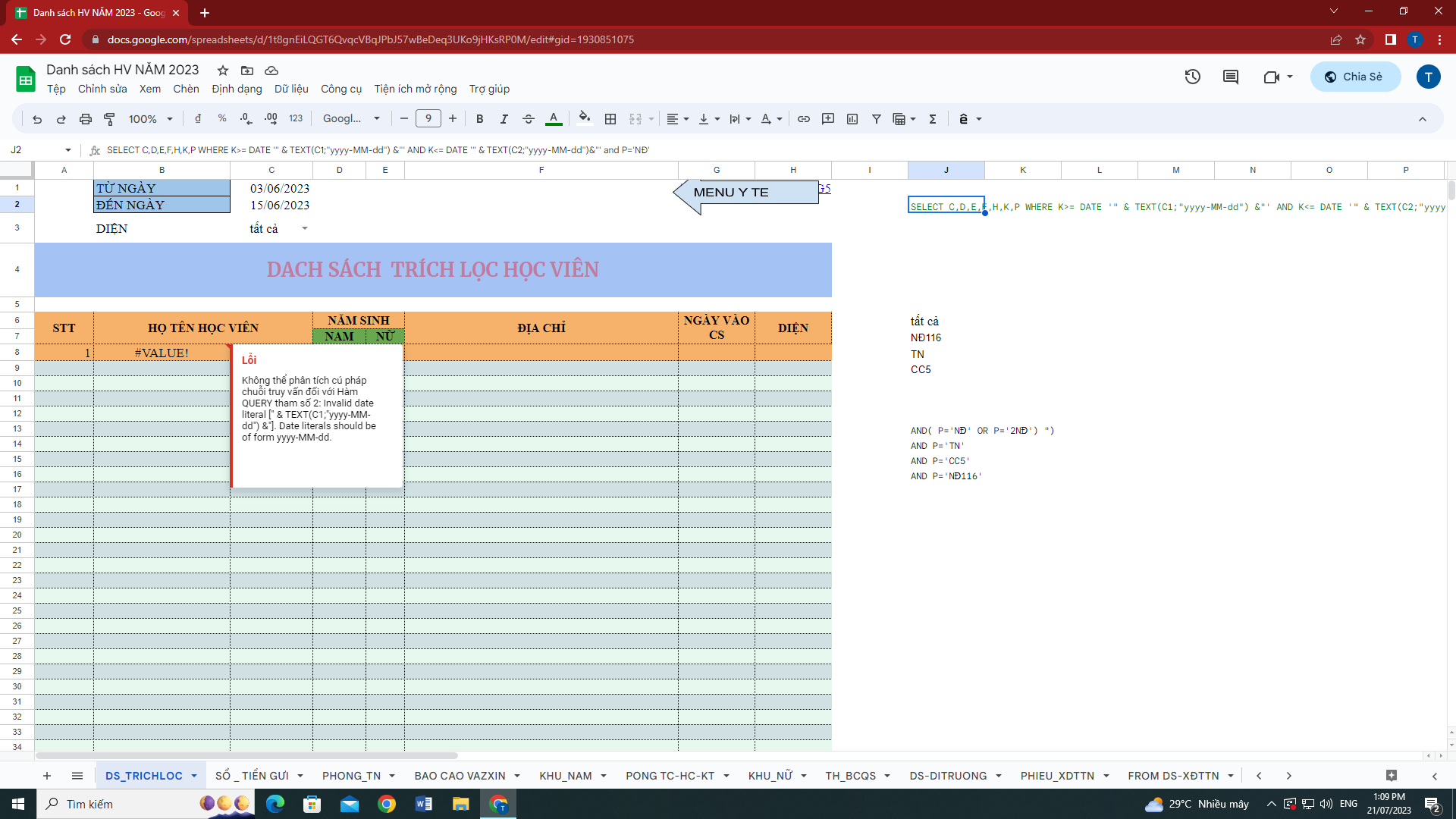Open the 'tất cả' dropdown in cell C3
The width and height of the screenshot is (1456, 819).
click(x=305, y=228)
